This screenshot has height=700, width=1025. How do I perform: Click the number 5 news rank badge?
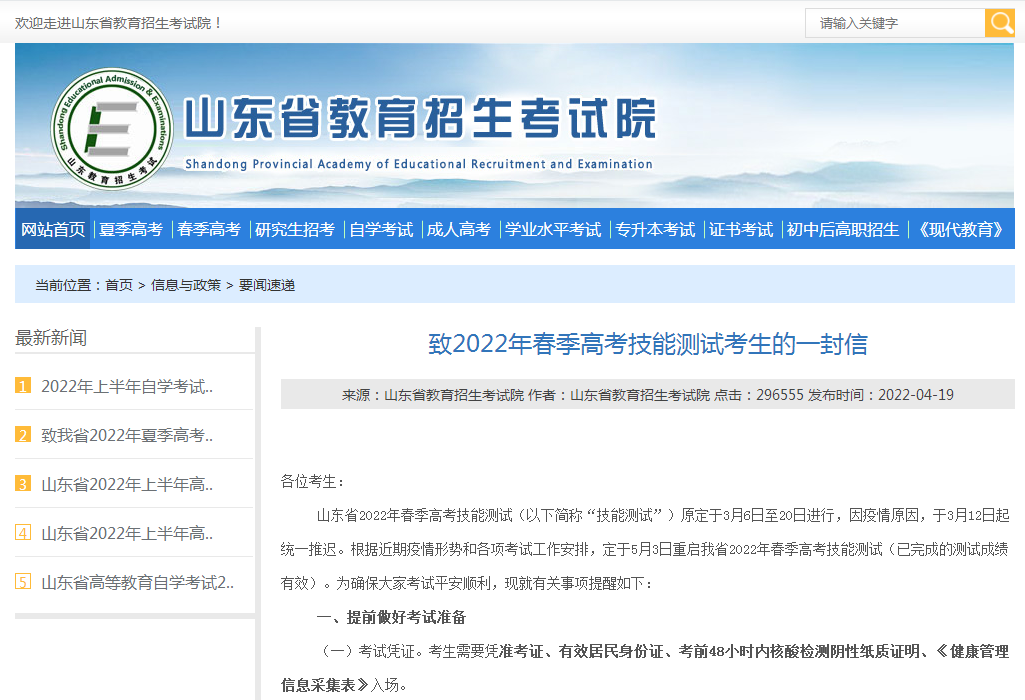click(23, 582)
